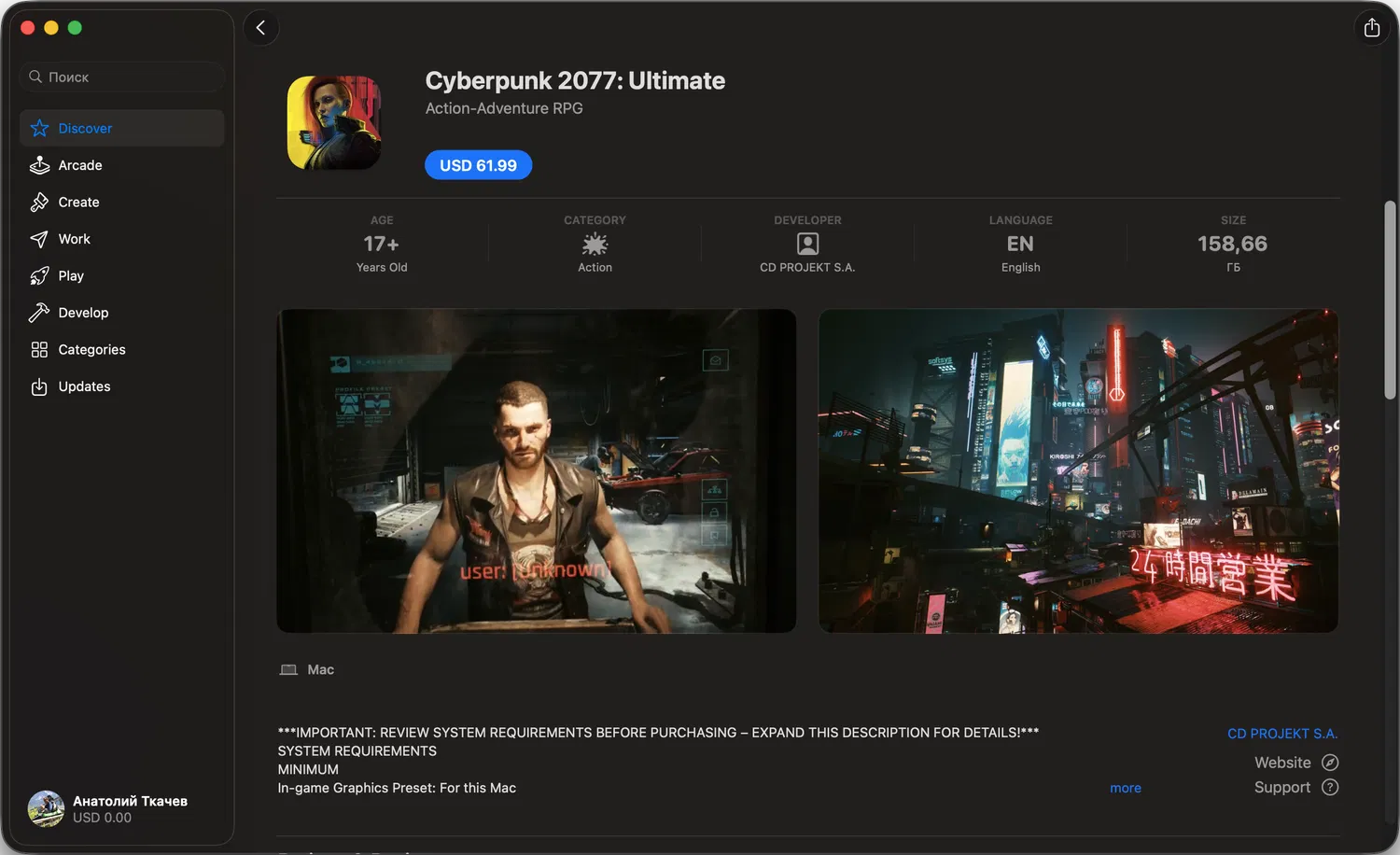Click the search magnifier icon

(x=35, y=77)
